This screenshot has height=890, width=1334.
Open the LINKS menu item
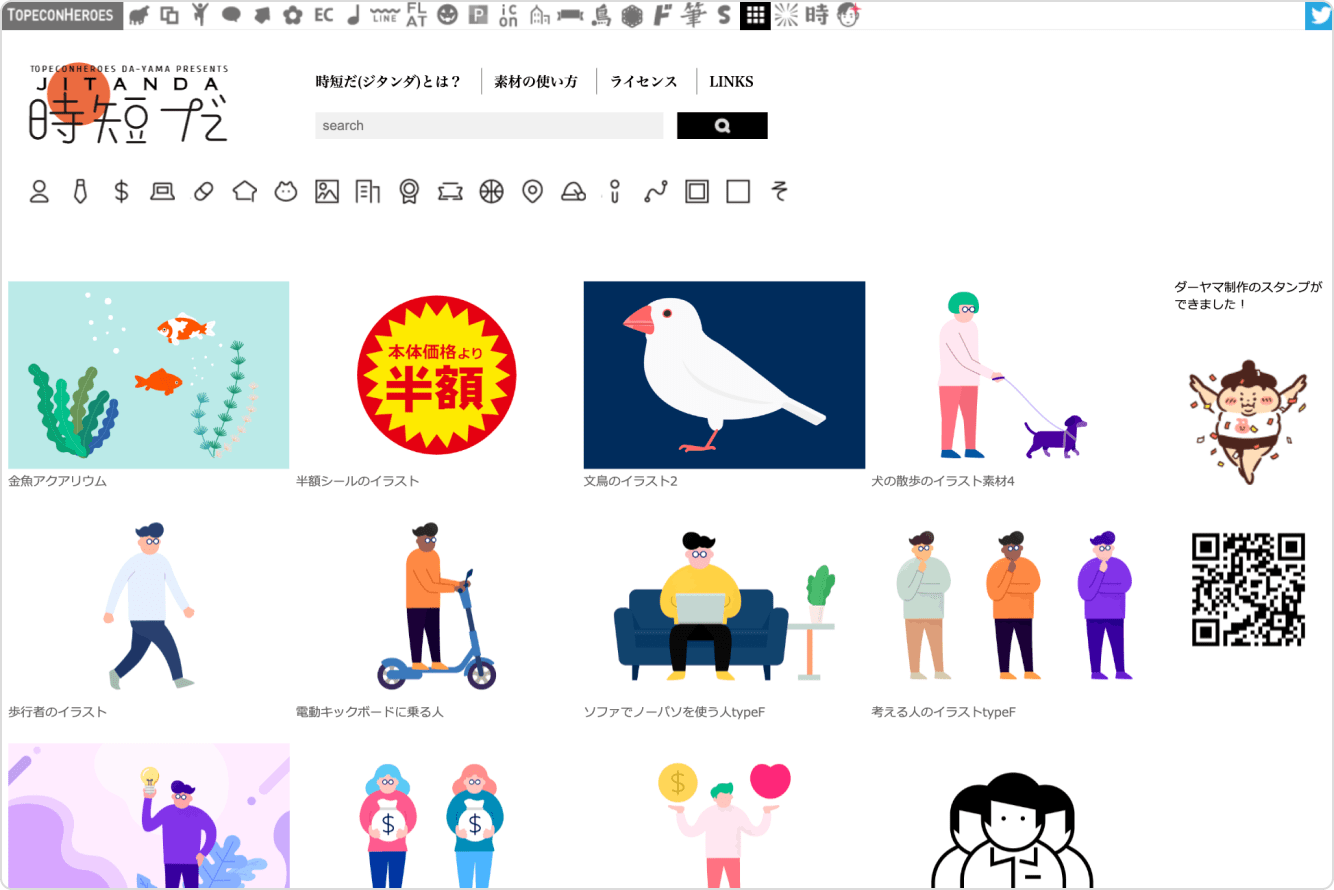click(x=731, y=82)
